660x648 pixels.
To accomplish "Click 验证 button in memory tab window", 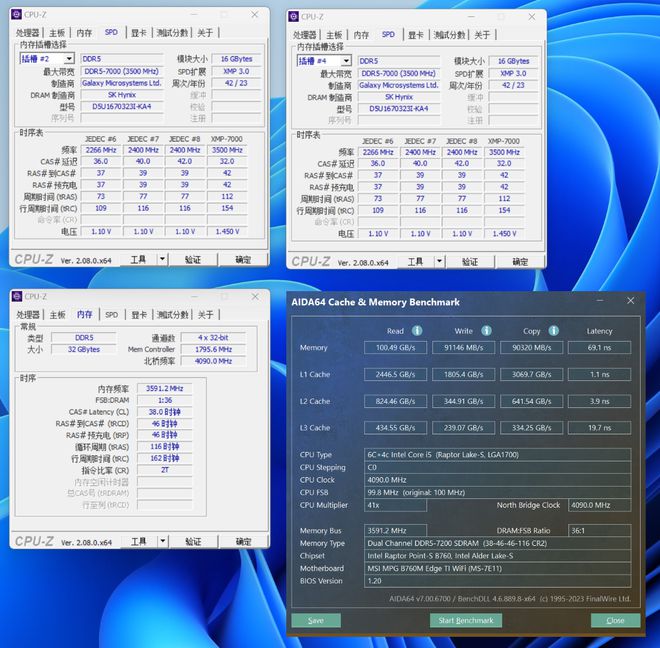I will 193,541.
